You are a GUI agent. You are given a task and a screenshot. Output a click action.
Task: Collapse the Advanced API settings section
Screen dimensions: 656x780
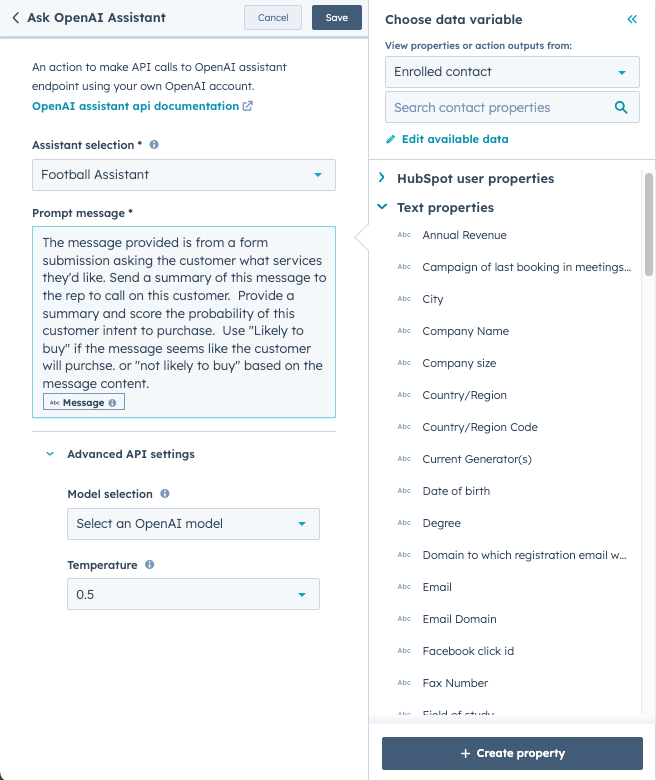tap(50, 454)
